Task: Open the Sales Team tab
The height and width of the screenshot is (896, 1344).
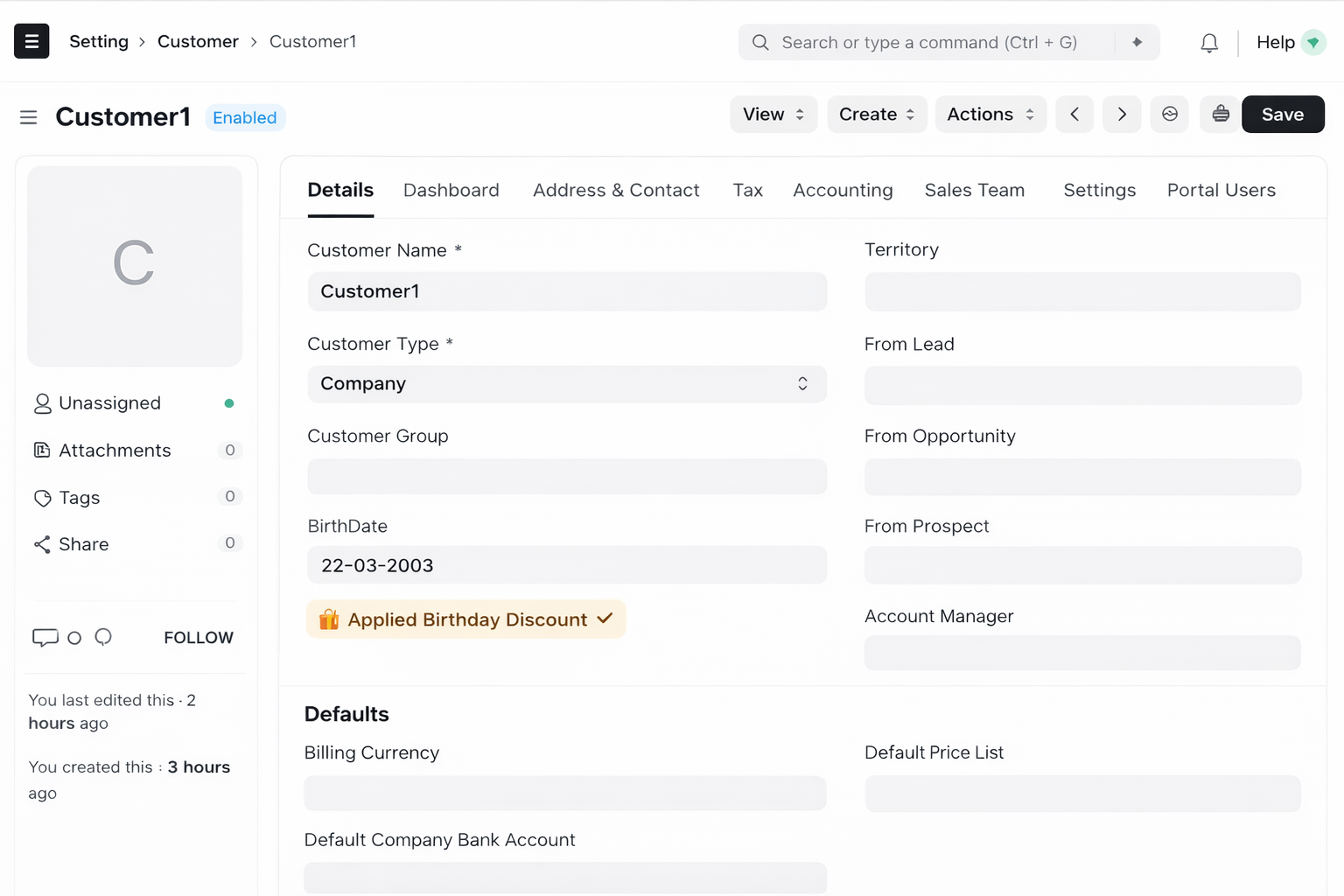Action: pos(975,190)
